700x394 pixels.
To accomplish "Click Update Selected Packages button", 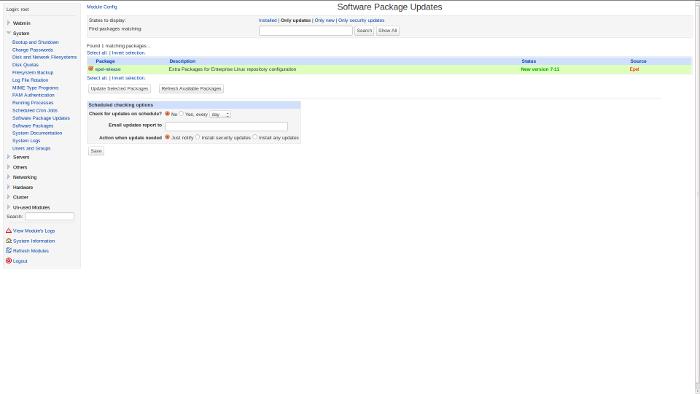I will [119, 88].
